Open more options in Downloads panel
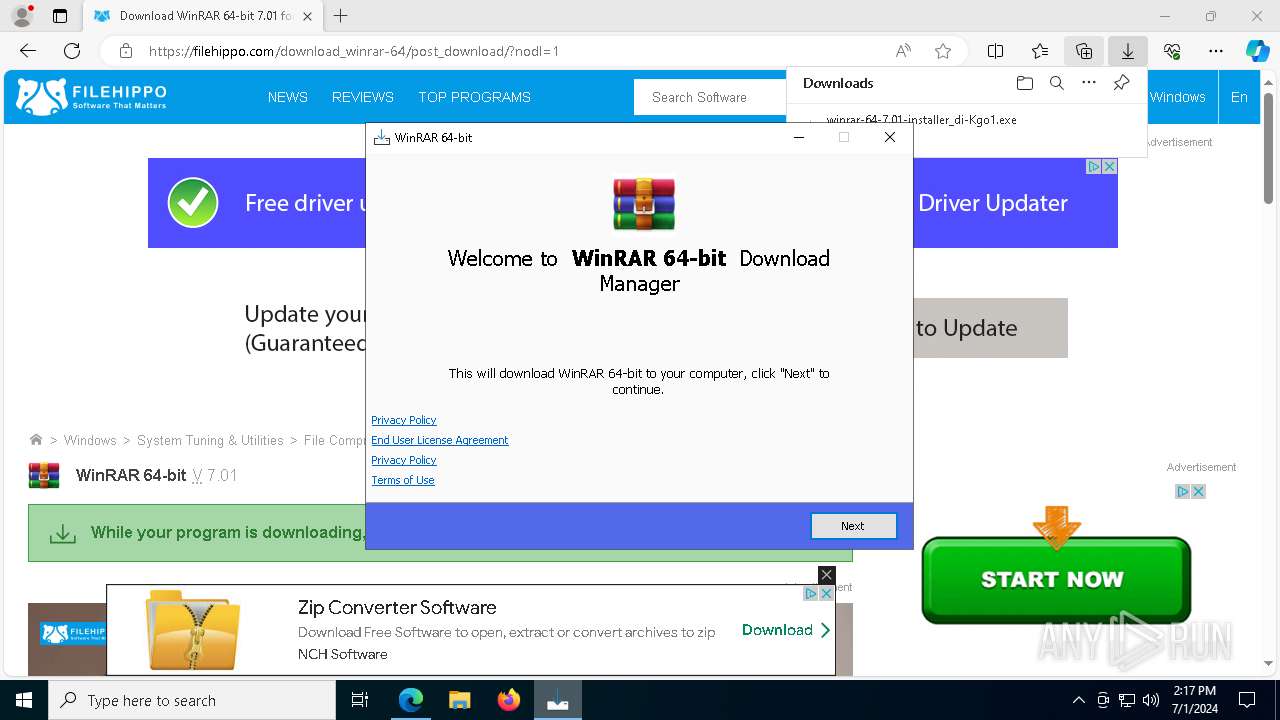The image size is (1280, 720). pyautogui.click(x=1089, y=83)
